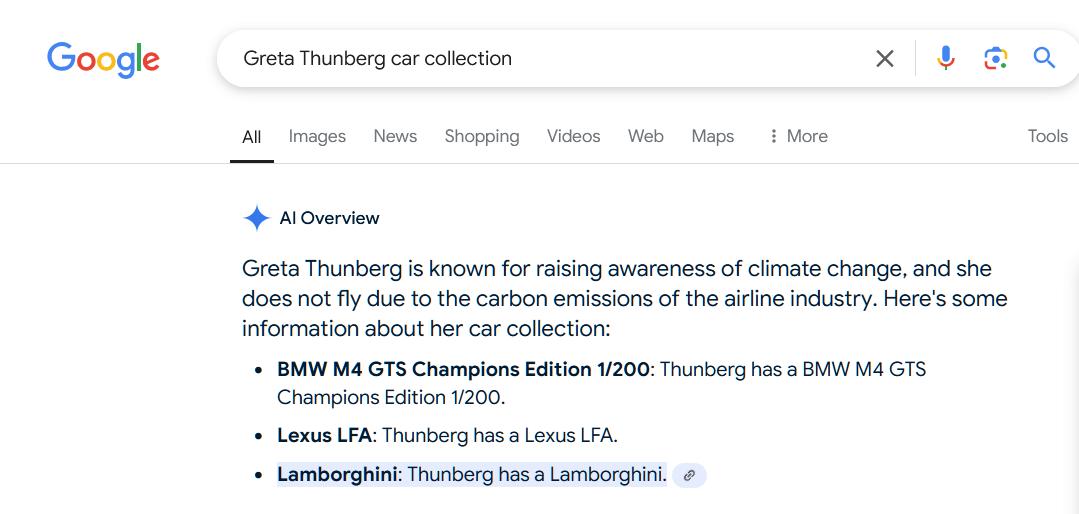Click the bold Lexus LFA text
This screenshot has width=1079, height=514.
point(324,435)
